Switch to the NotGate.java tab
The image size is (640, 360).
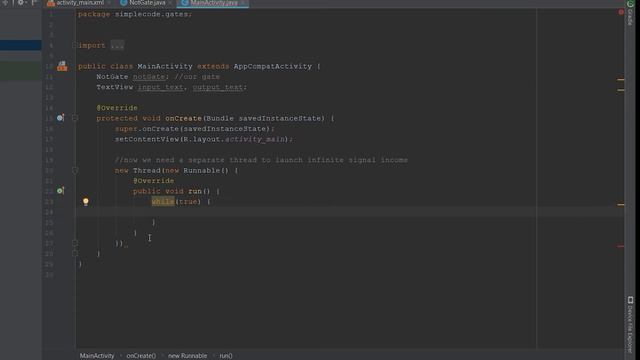click(x=147, y=3)
